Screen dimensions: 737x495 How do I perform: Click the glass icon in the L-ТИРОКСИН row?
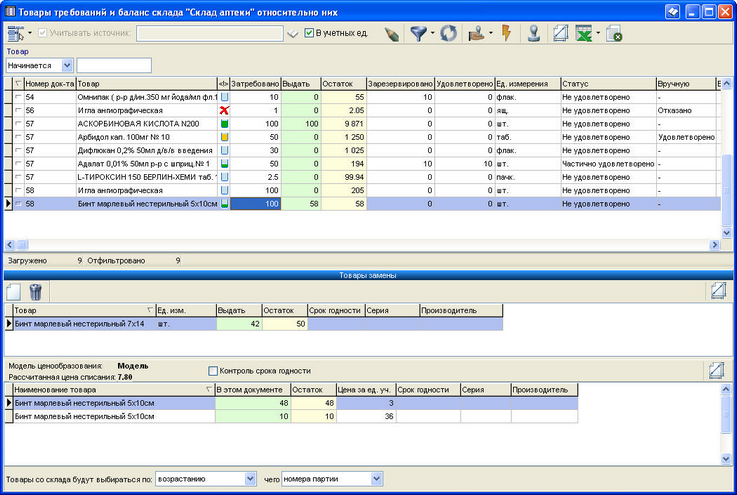[224, 177]
